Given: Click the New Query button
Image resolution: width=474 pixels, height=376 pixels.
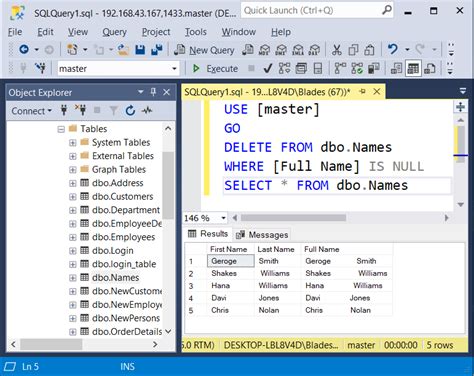Looking at the screenshot, I should point(205,50).
